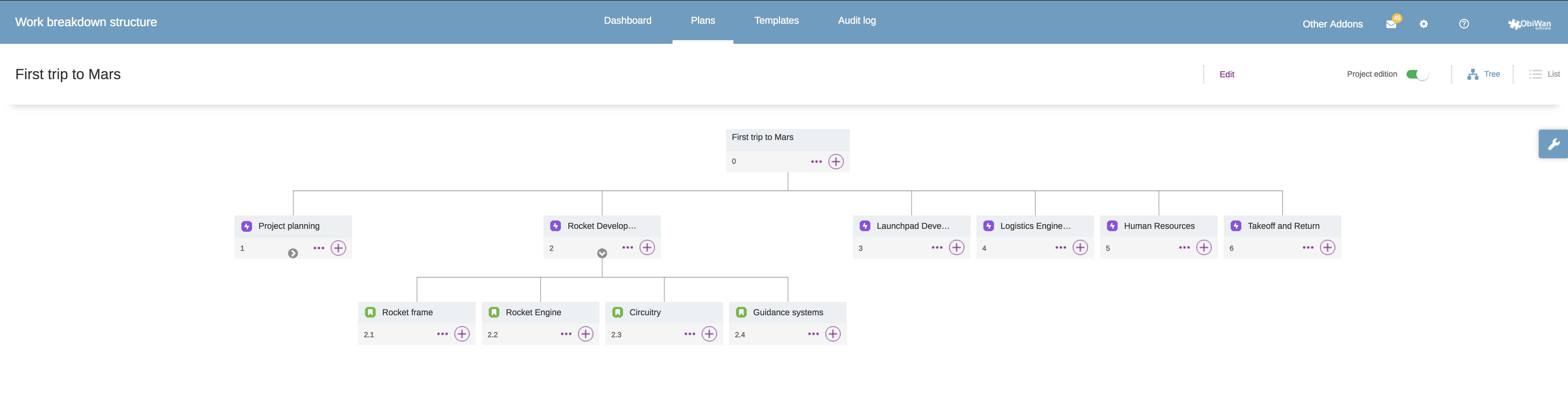
Task: Click the green story icon on Rocket frame
Action: [x=370, y=312]
